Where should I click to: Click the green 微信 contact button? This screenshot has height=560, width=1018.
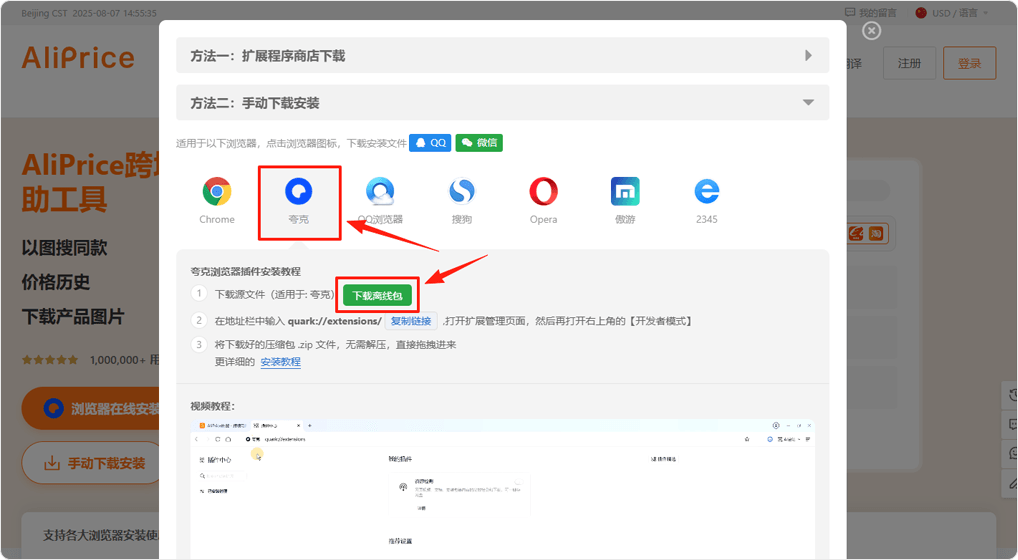(x=479, y=143)
